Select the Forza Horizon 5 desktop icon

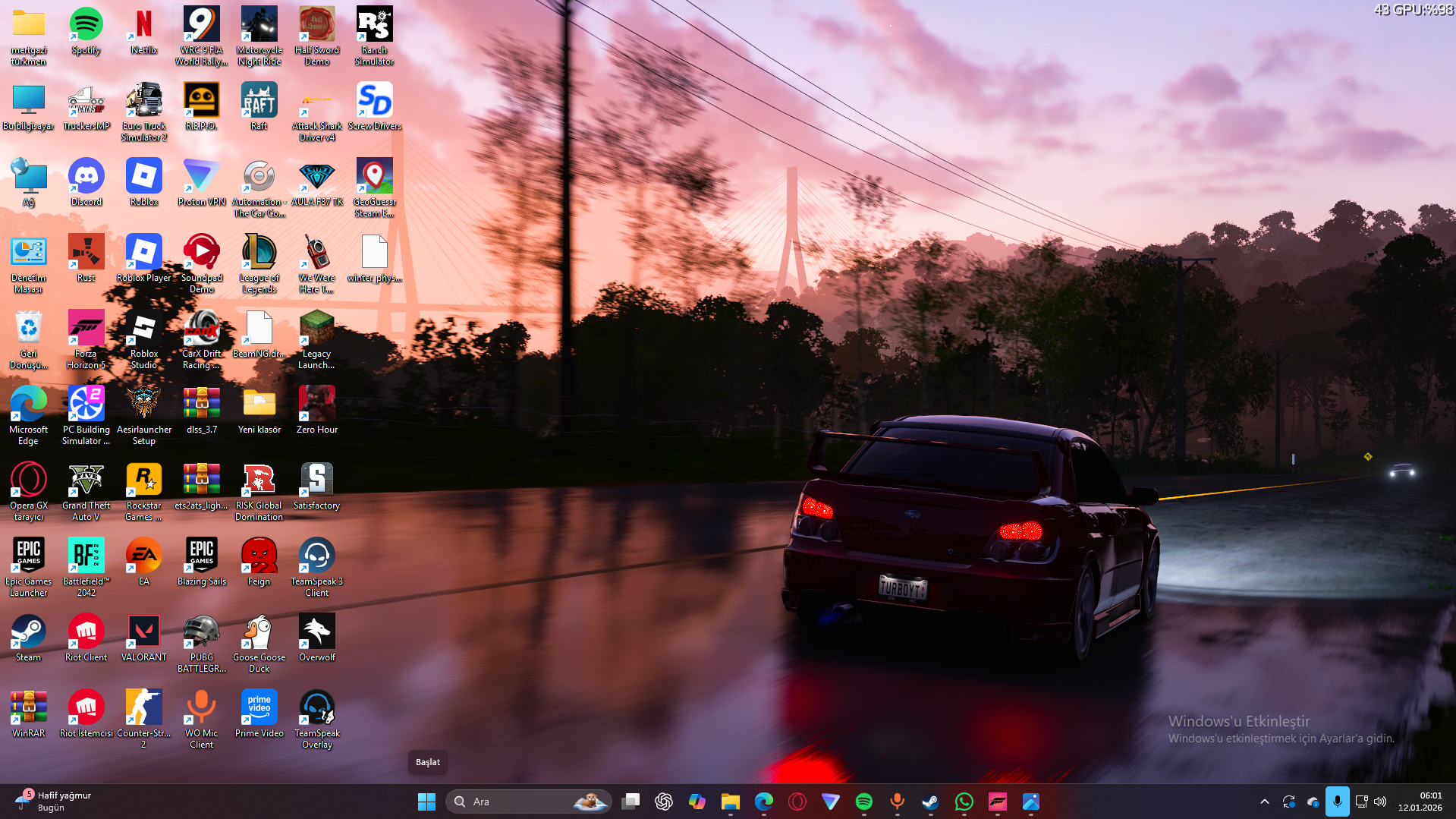(x=86, y=340)
